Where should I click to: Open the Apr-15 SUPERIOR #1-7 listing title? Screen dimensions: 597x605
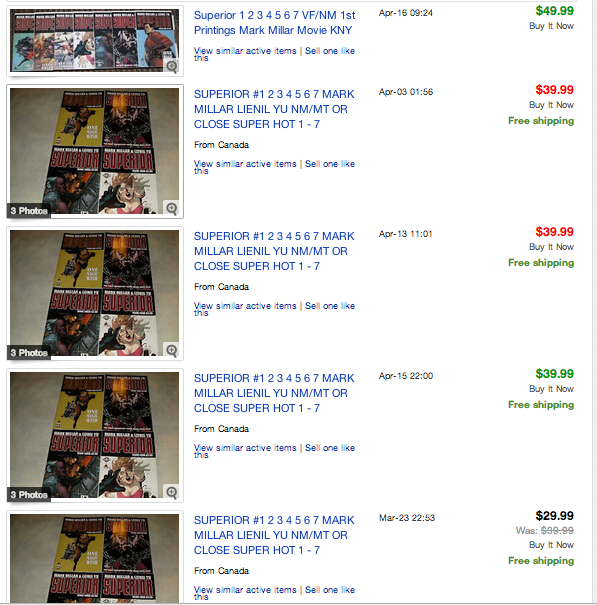[x=274, y=393]
